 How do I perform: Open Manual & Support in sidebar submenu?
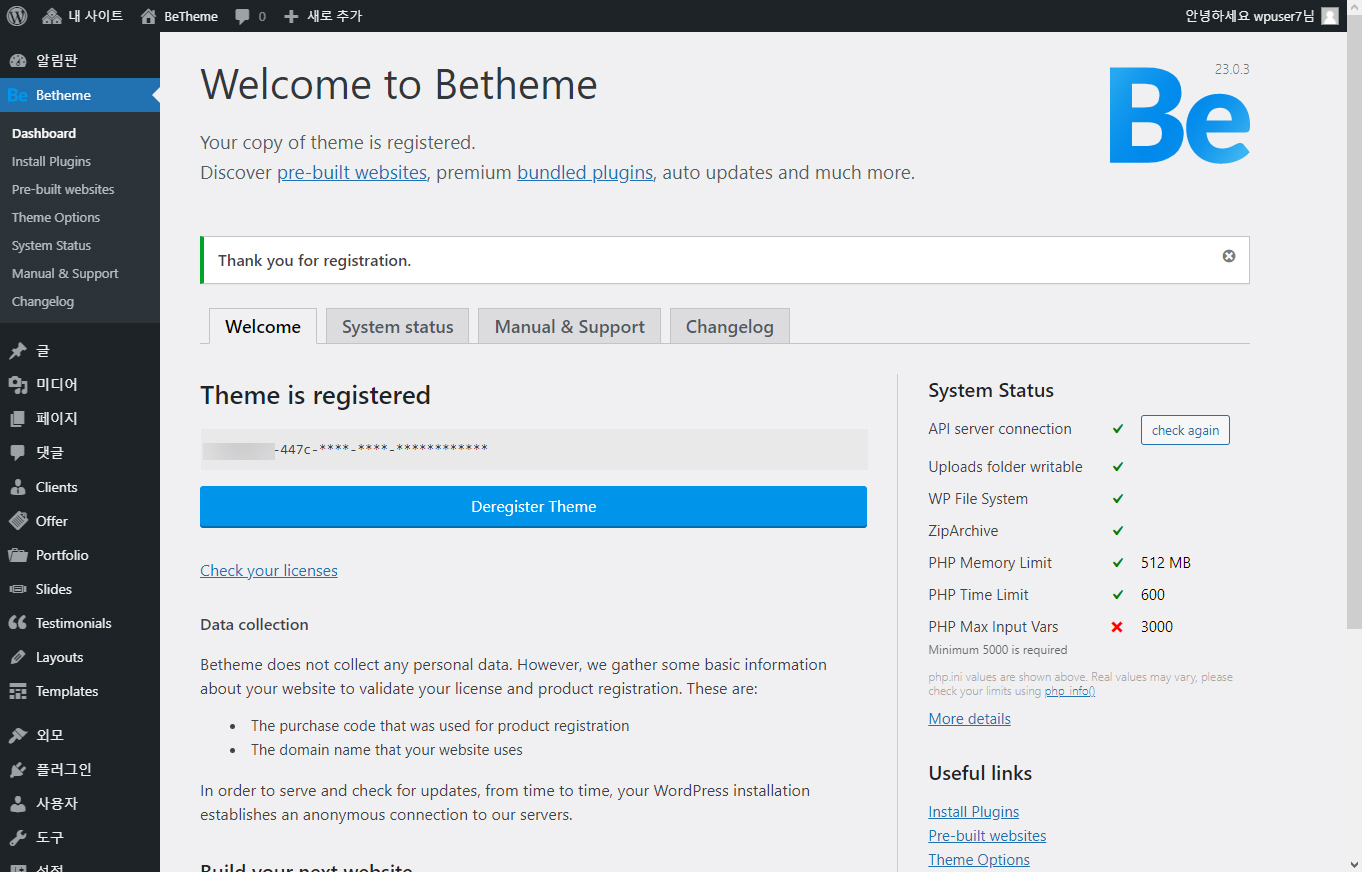tap(65, 273)
